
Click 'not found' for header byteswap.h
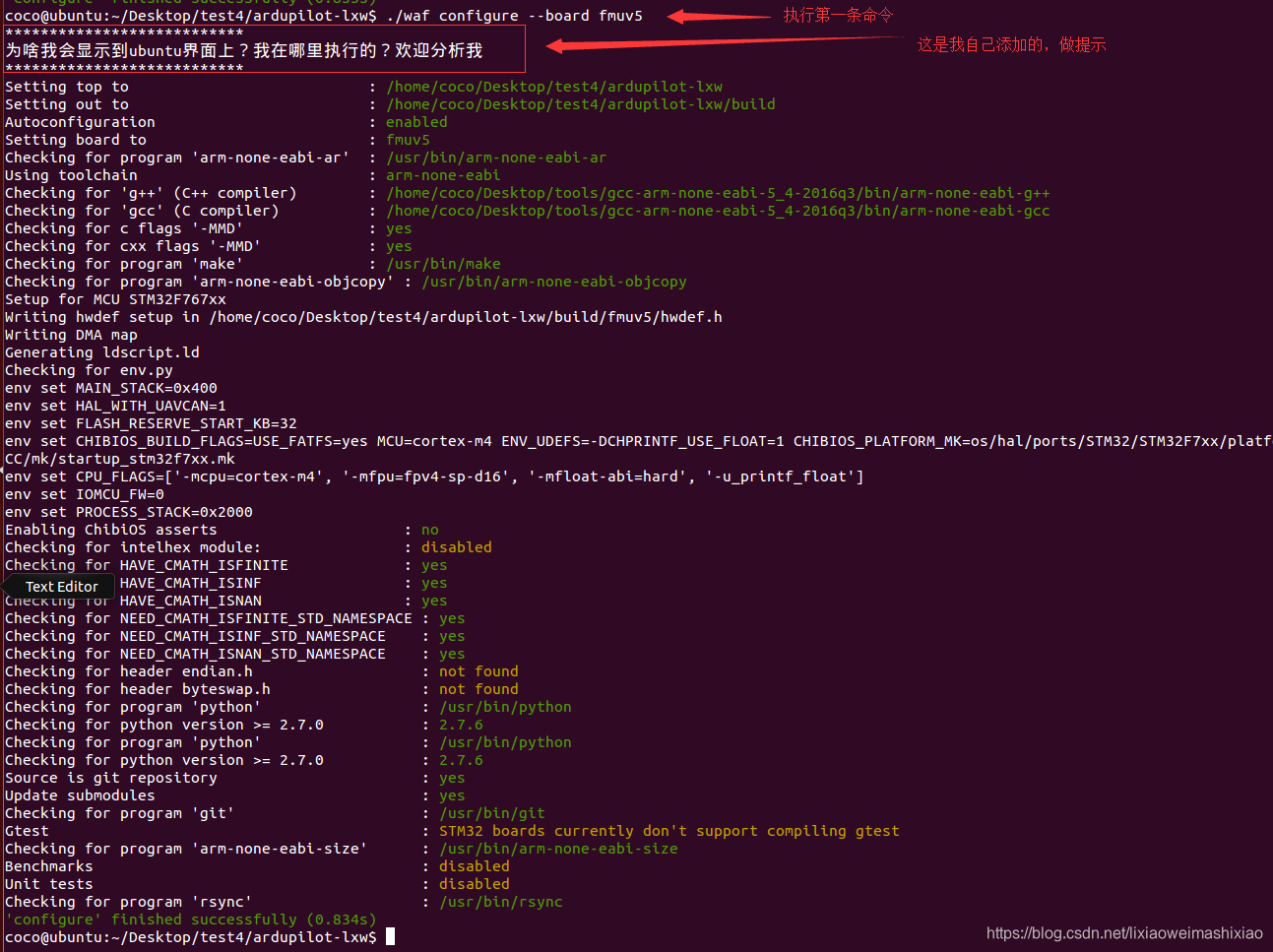pyautogui.click(x=478, y=689)
